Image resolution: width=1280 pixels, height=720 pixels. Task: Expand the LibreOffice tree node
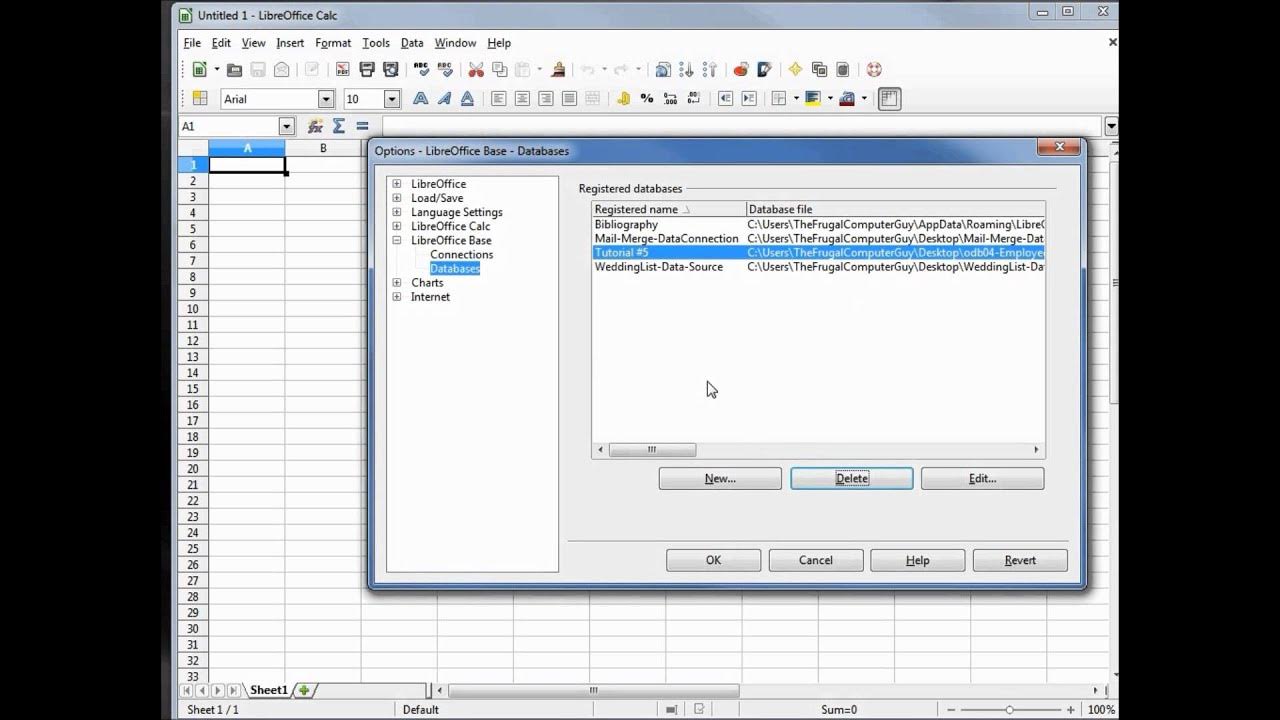pos(397,184)
